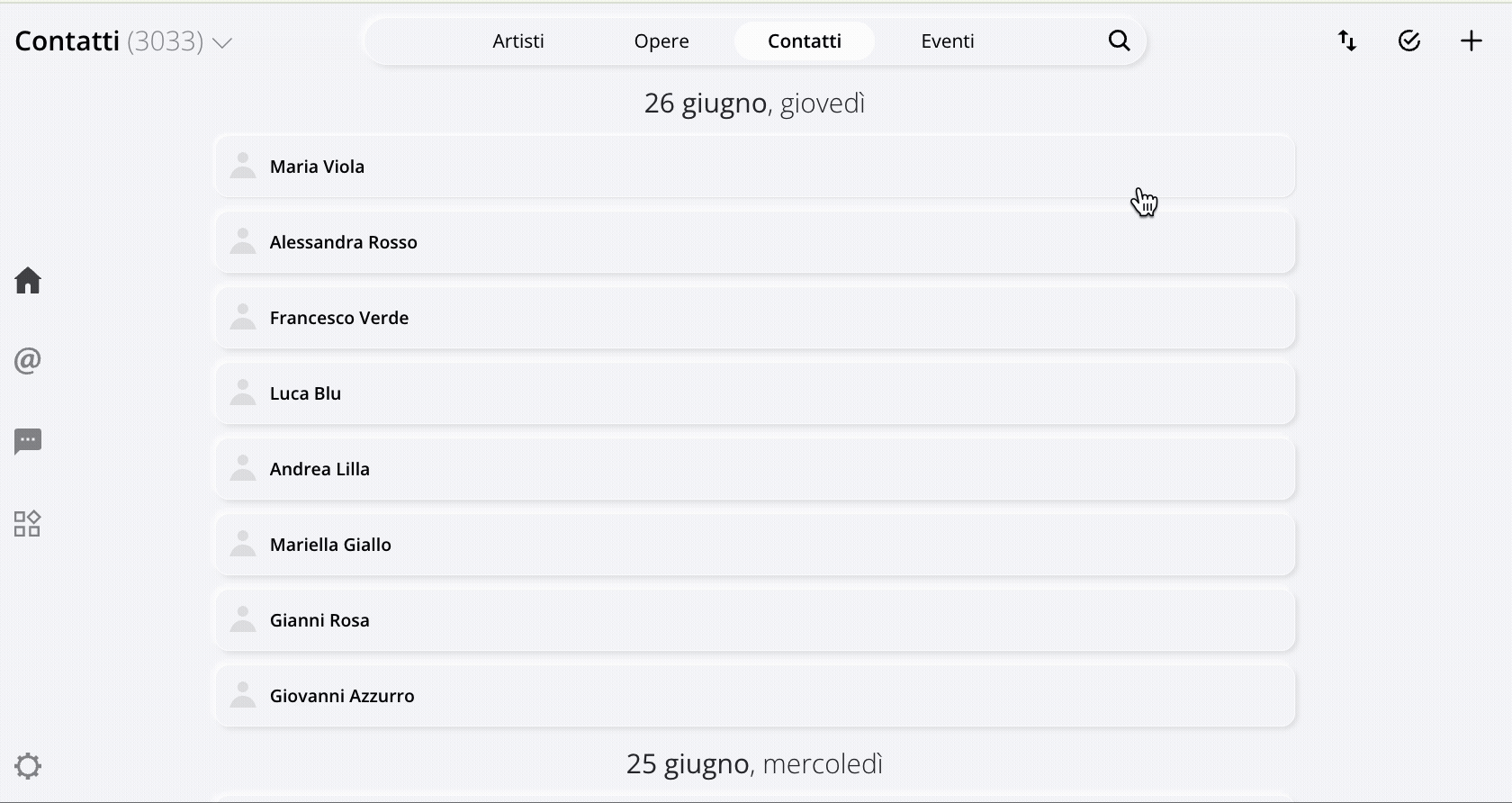The image size is (1512, 803).
Task: Click avatar icon of Luca Blu
Action: click(x=243, y=392)
